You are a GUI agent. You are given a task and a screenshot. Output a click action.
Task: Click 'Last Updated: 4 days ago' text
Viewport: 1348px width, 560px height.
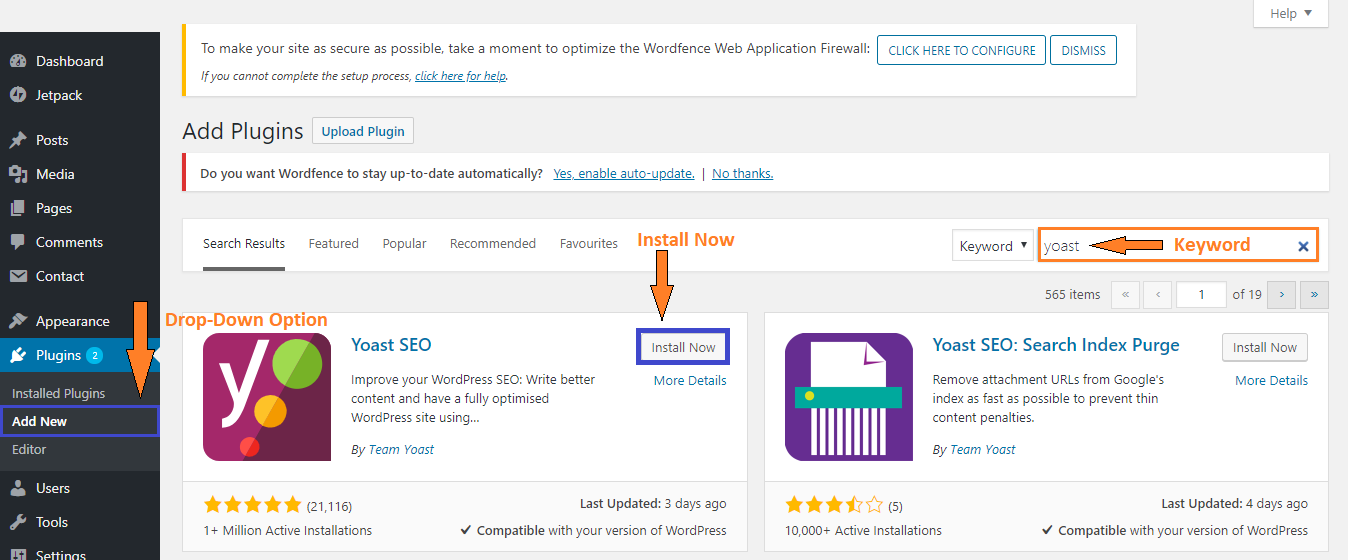[1235, 504]
